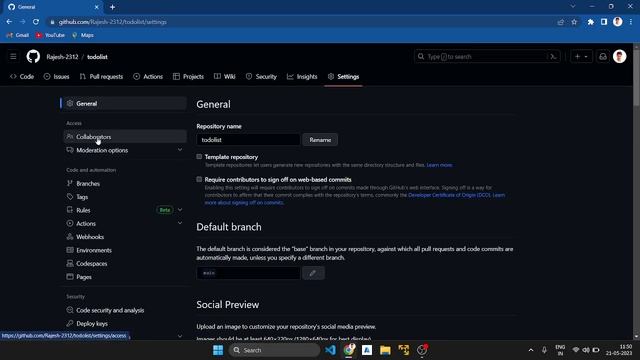Click the Type to search field
The width and height of the screenshot is (640, 360).
click(x=487, y=57)
